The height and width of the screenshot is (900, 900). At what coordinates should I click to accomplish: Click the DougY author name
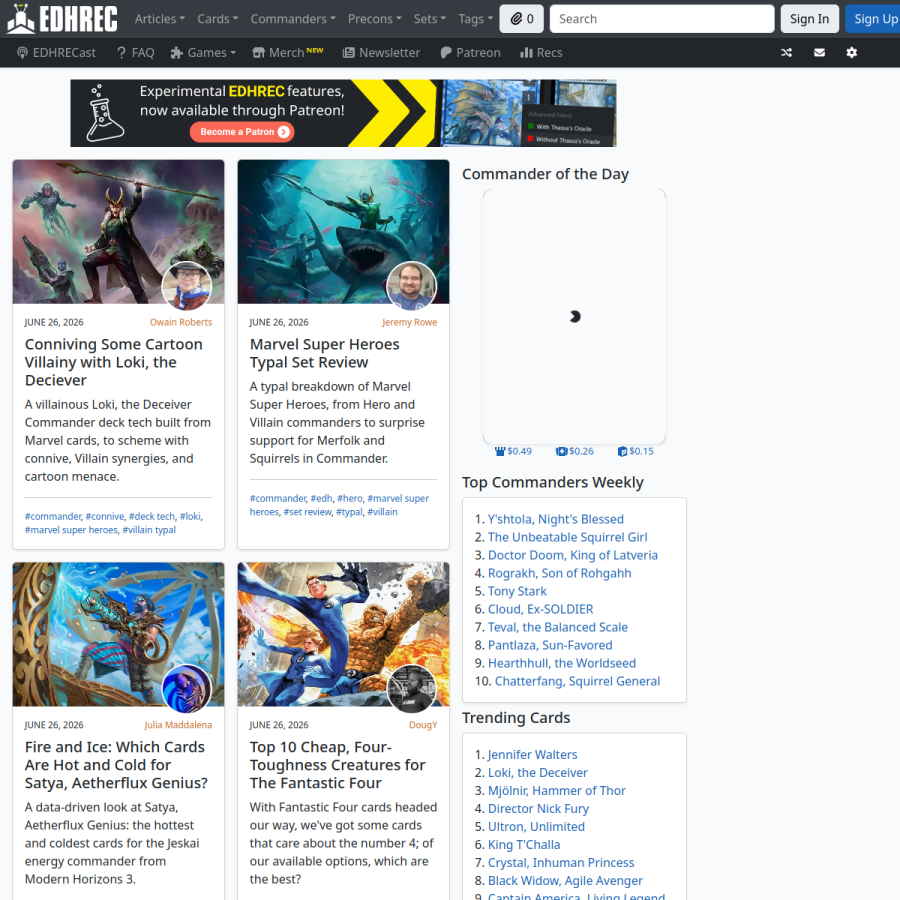tap(423, 725)
